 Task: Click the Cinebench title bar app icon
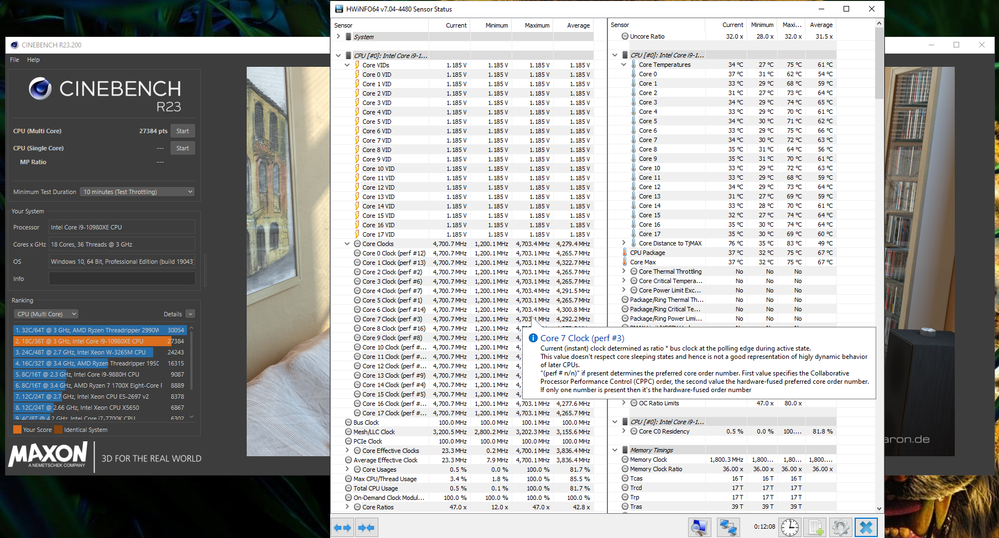(x=13, y=45)
